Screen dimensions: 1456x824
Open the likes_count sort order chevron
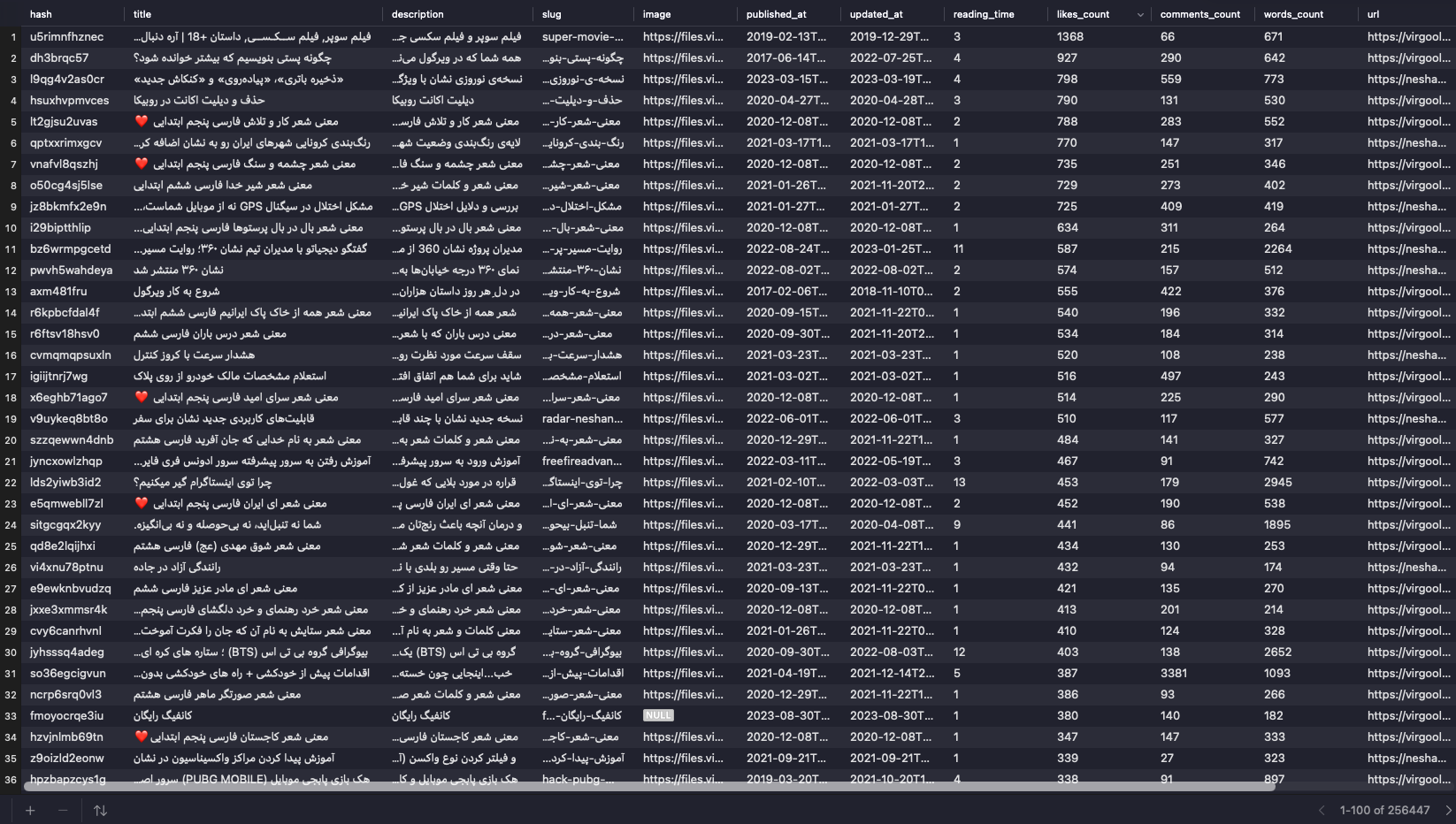pos(1139,14)
